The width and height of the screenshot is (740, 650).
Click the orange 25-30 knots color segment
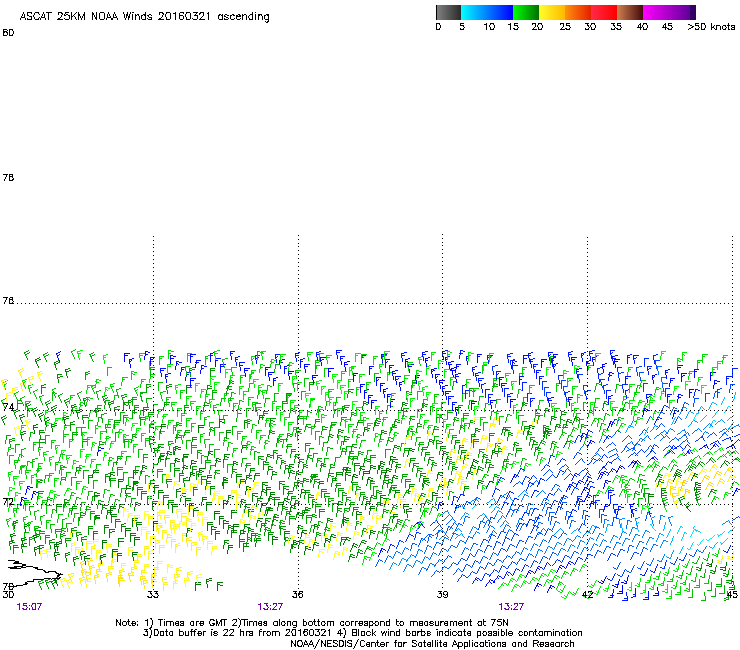coord(578,12)
